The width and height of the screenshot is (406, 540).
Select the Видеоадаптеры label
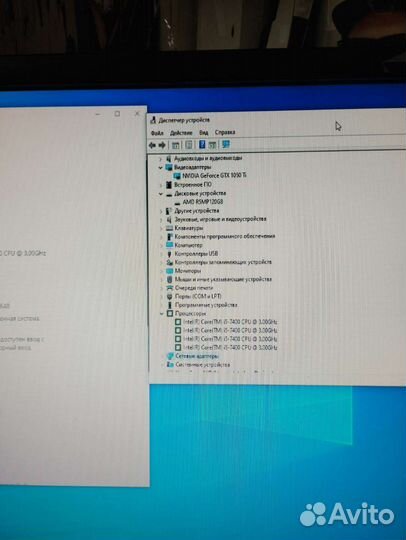click(192, 167)
